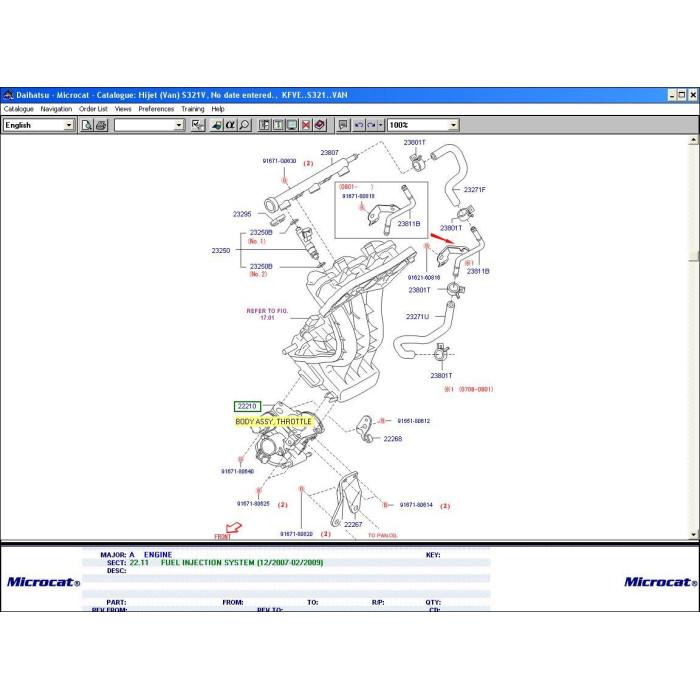Open the small arrow dropdown beside redo
700x700 pixels.
(x=381, y=125)
